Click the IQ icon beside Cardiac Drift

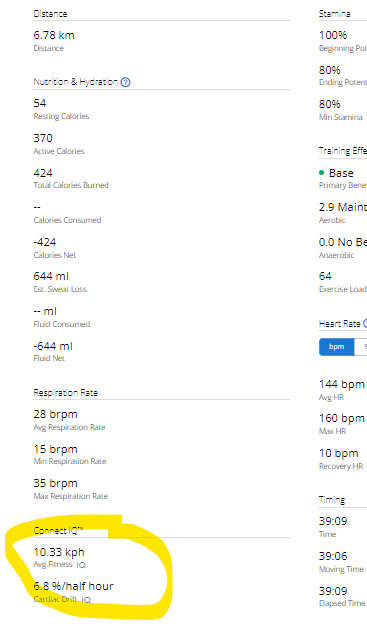(x=86, y=600)
